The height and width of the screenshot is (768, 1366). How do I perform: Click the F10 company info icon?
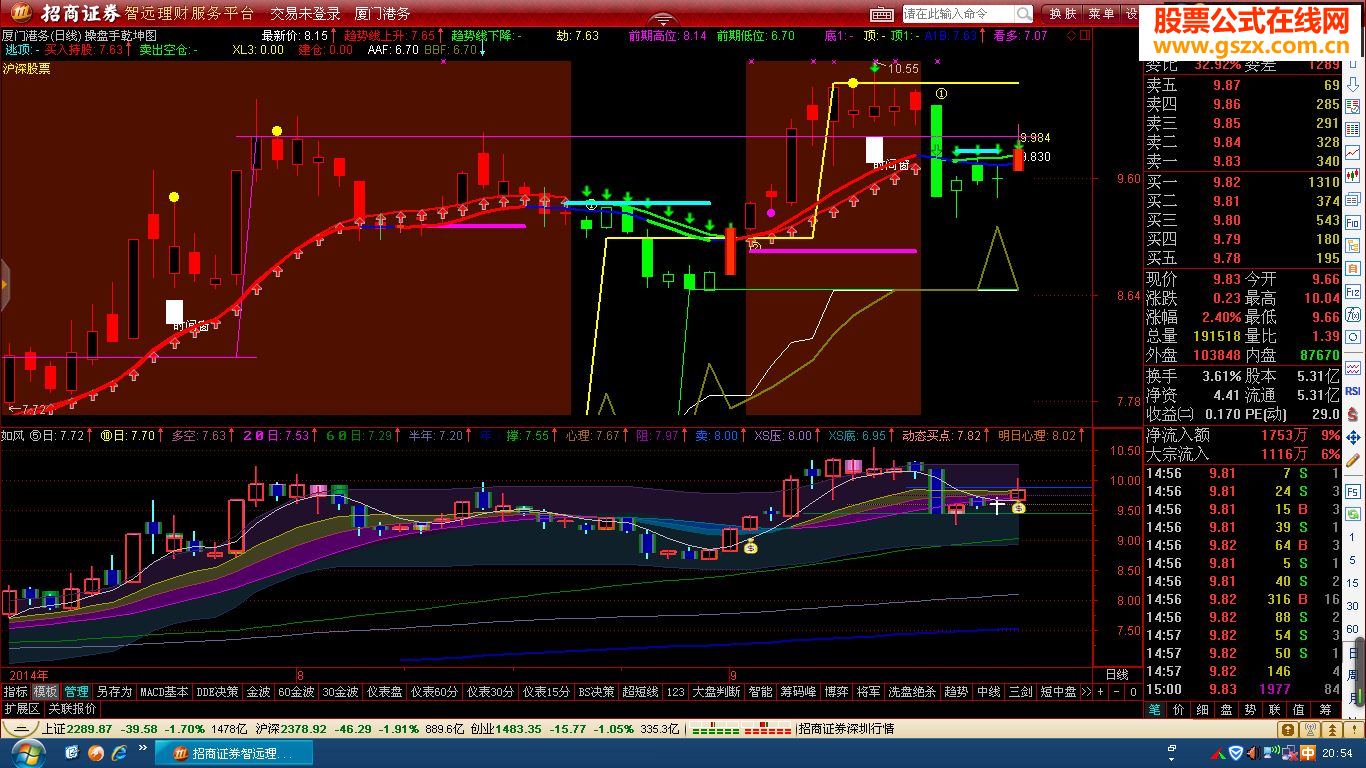point(1353,221)
